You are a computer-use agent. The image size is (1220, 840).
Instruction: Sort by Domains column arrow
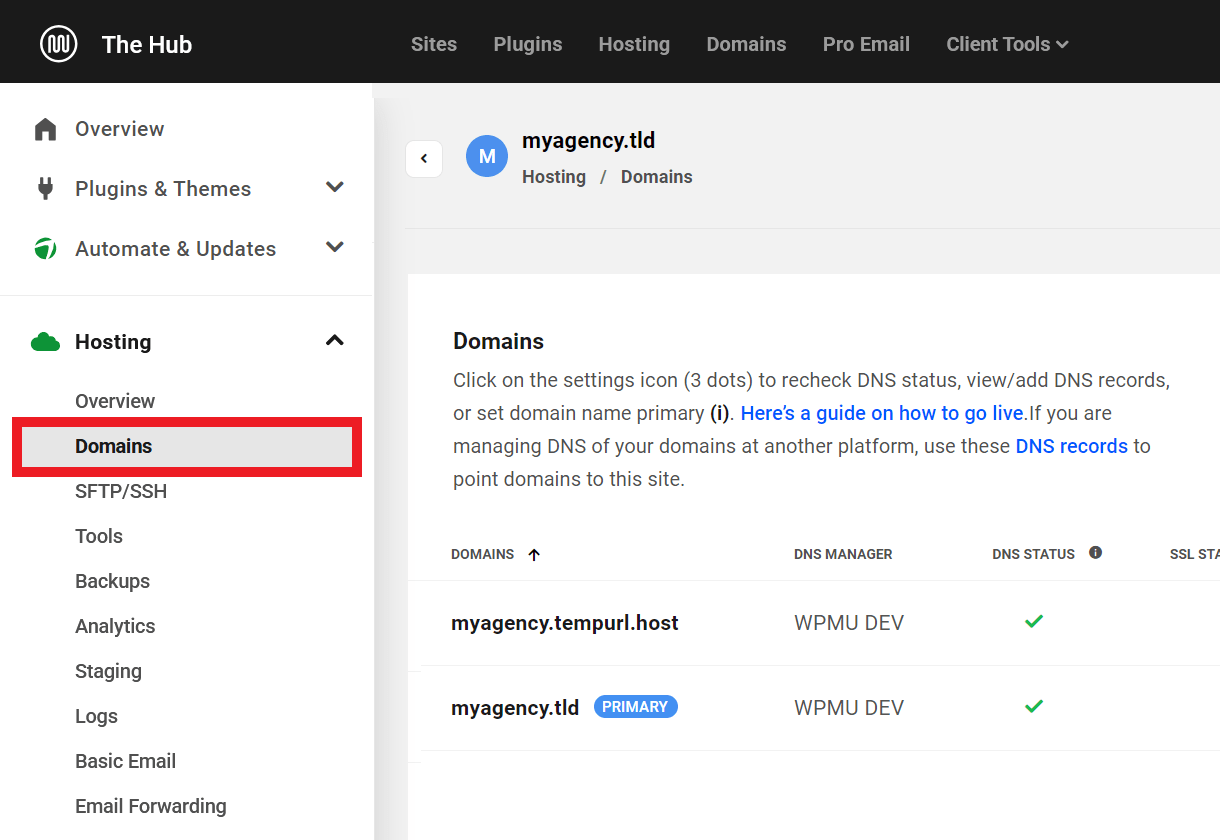pyautogui.click(x=534, y=555)
